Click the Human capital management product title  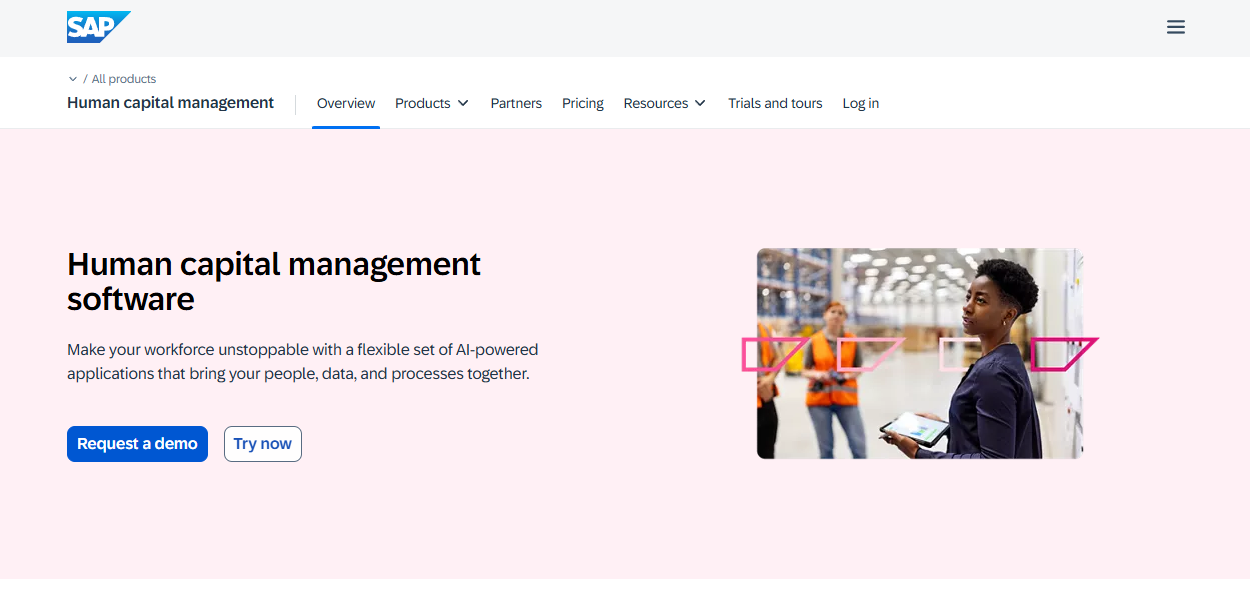pos(170,102)
